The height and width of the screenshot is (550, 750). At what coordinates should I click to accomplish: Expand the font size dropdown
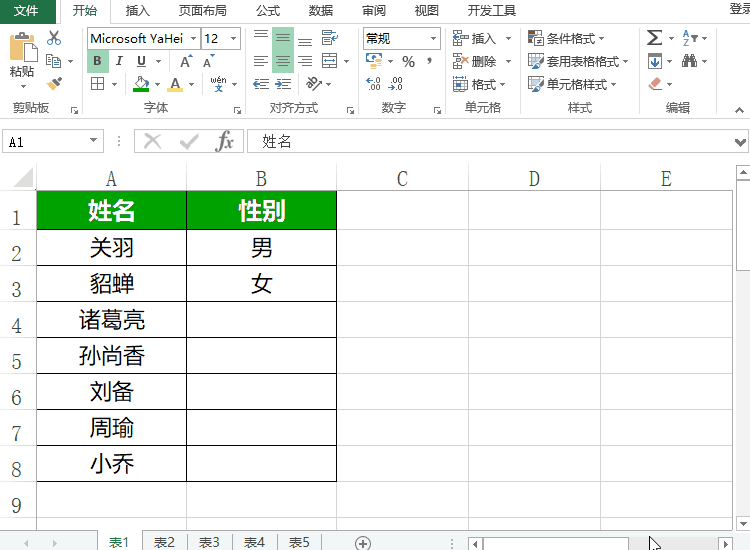[x=234, y=39]
